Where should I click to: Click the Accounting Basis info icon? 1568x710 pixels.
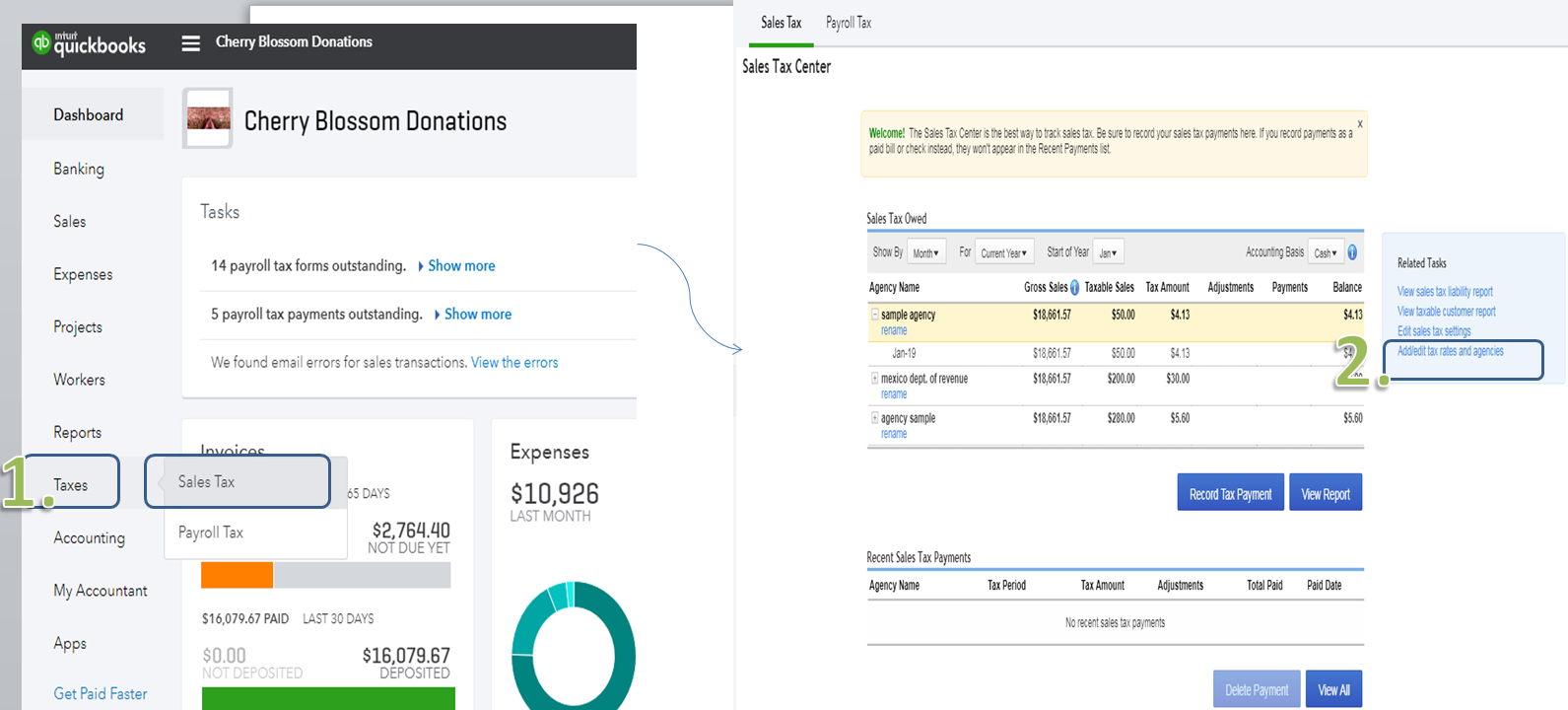point(1352,252)
